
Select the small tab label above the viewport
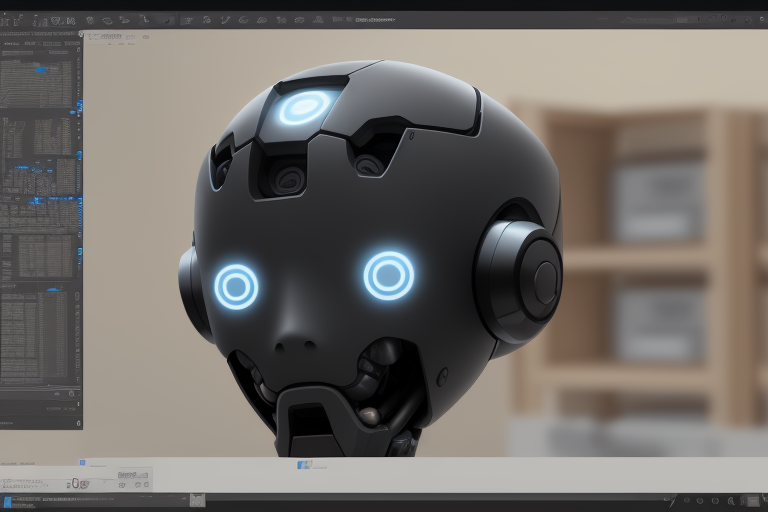(x=108, y=36)
